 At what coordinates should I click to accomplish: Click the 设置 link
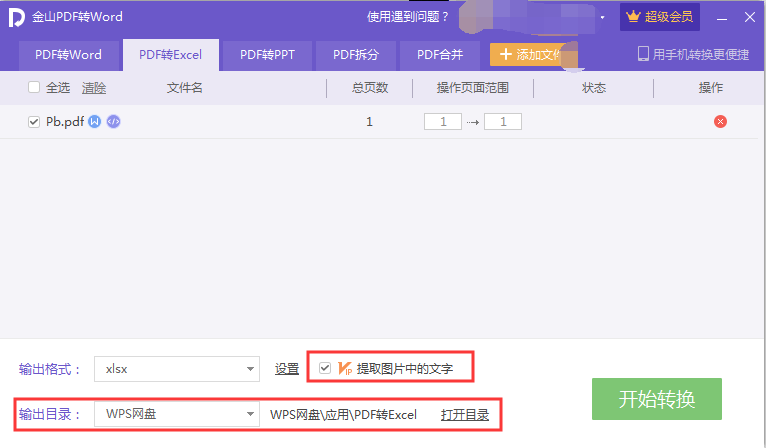click(287, 369)
